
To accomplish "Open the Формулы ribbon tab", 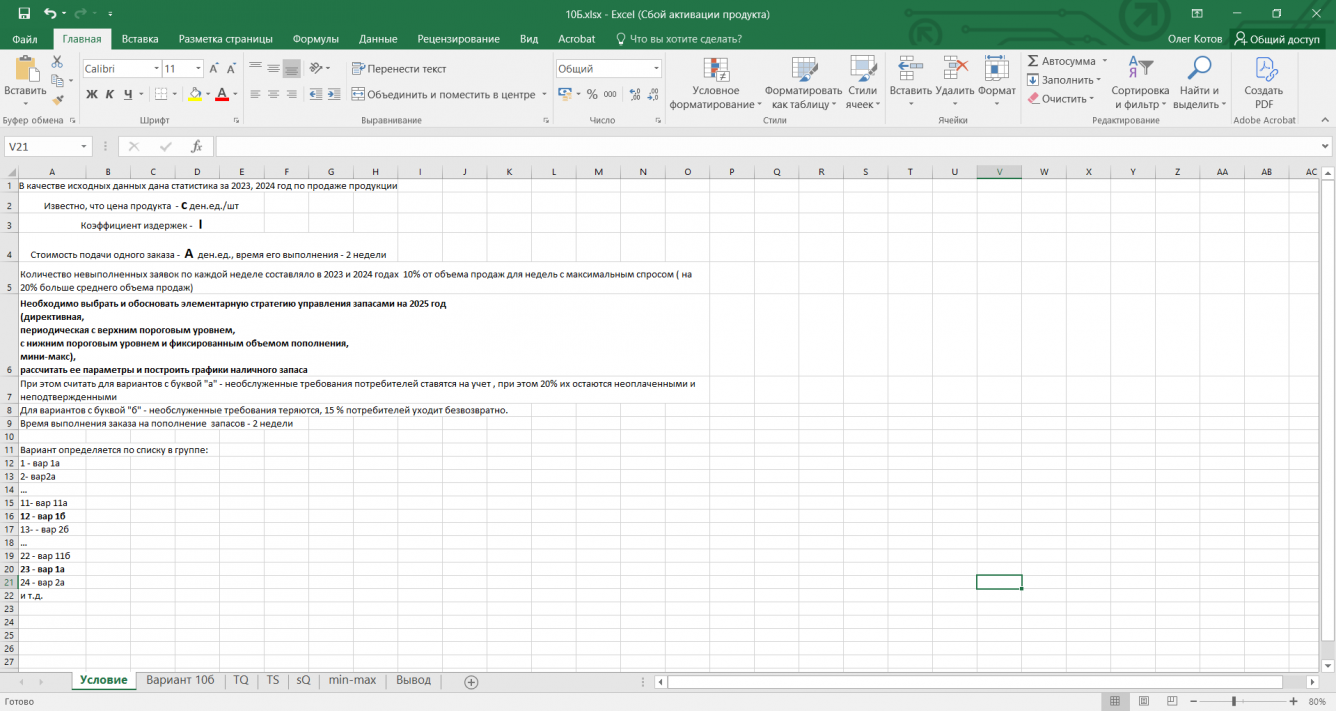I will coord(315,39).
